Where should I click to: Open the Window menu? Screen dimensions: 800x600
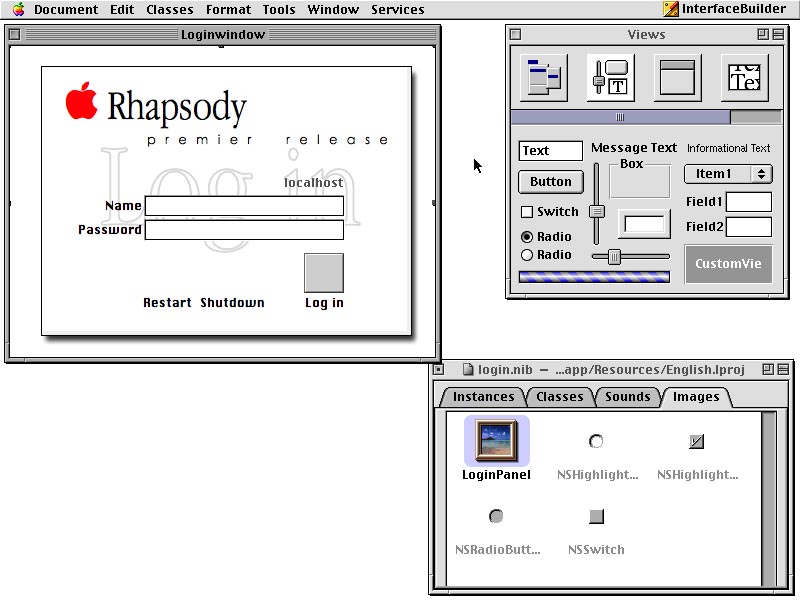[x=333, y=9]
